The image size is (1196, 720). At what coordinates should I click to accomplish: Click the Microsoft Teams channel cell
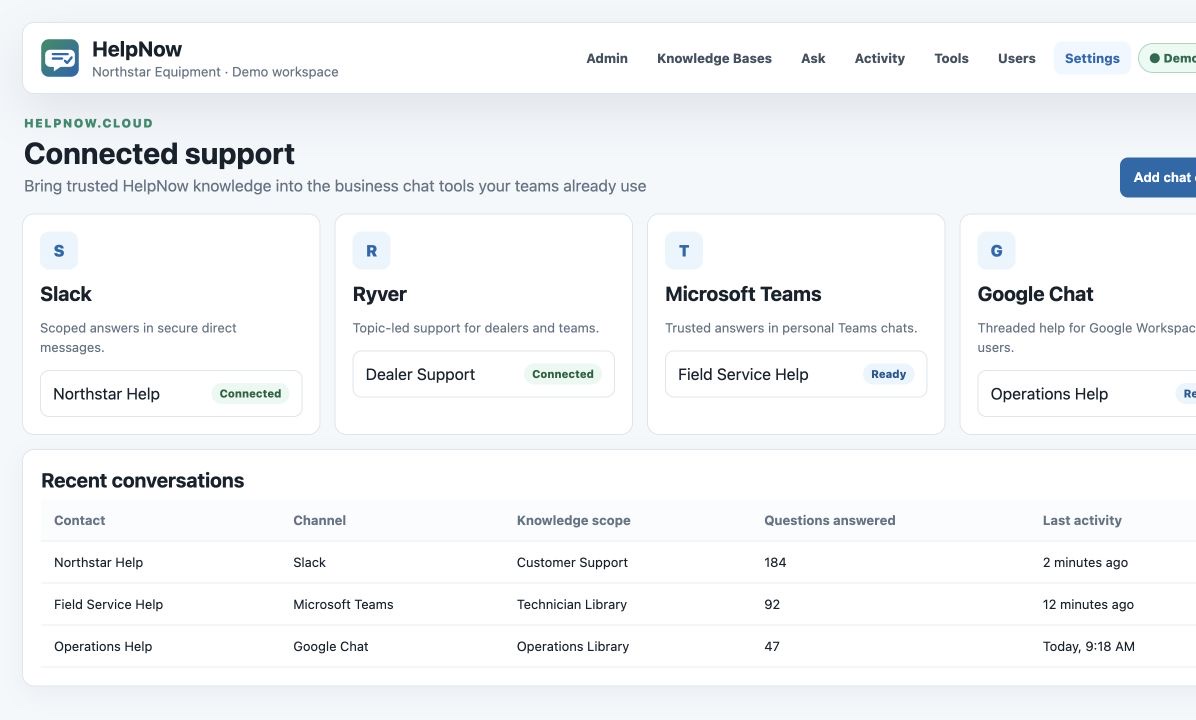click(x=343, y=604)
